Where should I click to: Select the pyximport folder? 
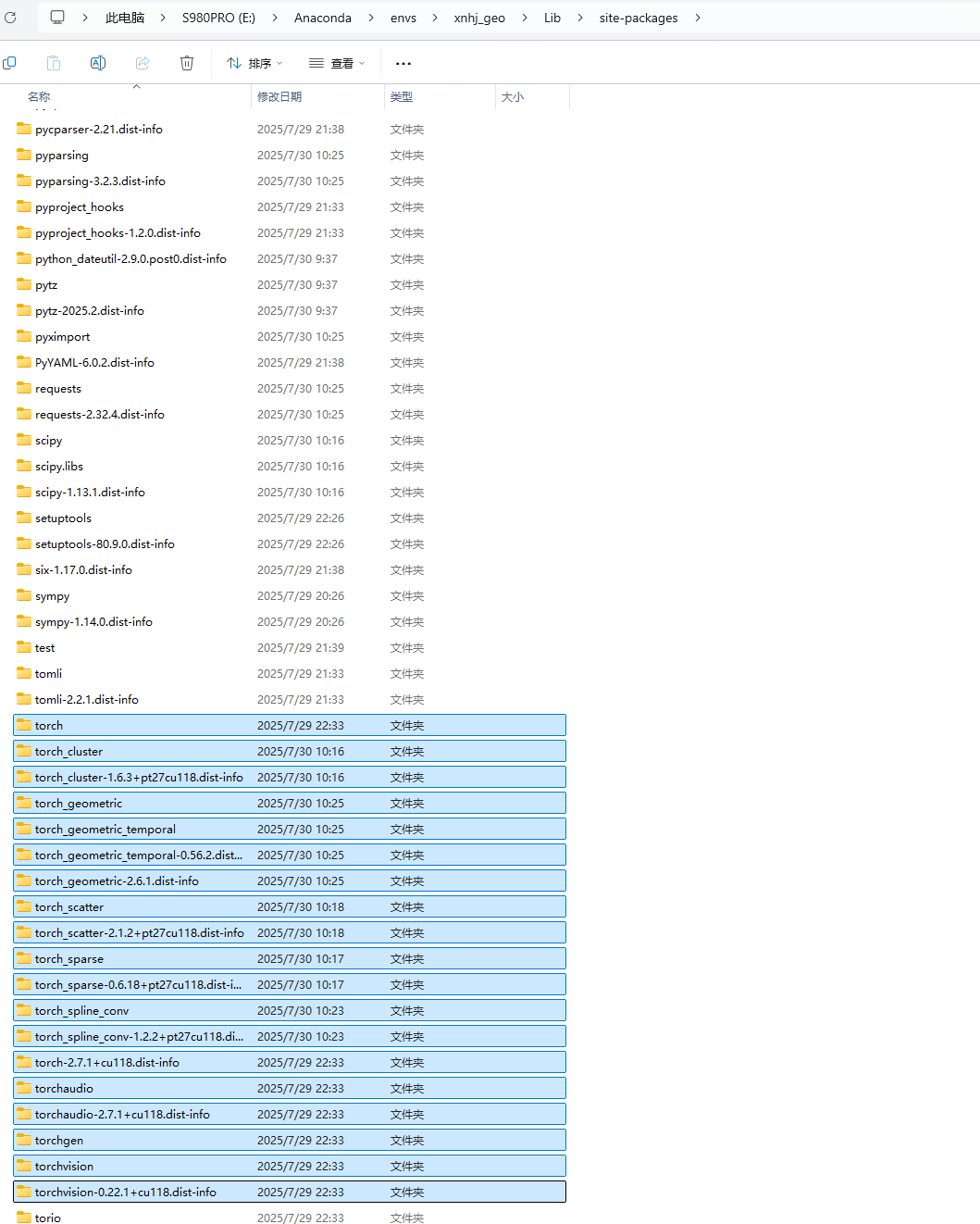coord(290,337)
